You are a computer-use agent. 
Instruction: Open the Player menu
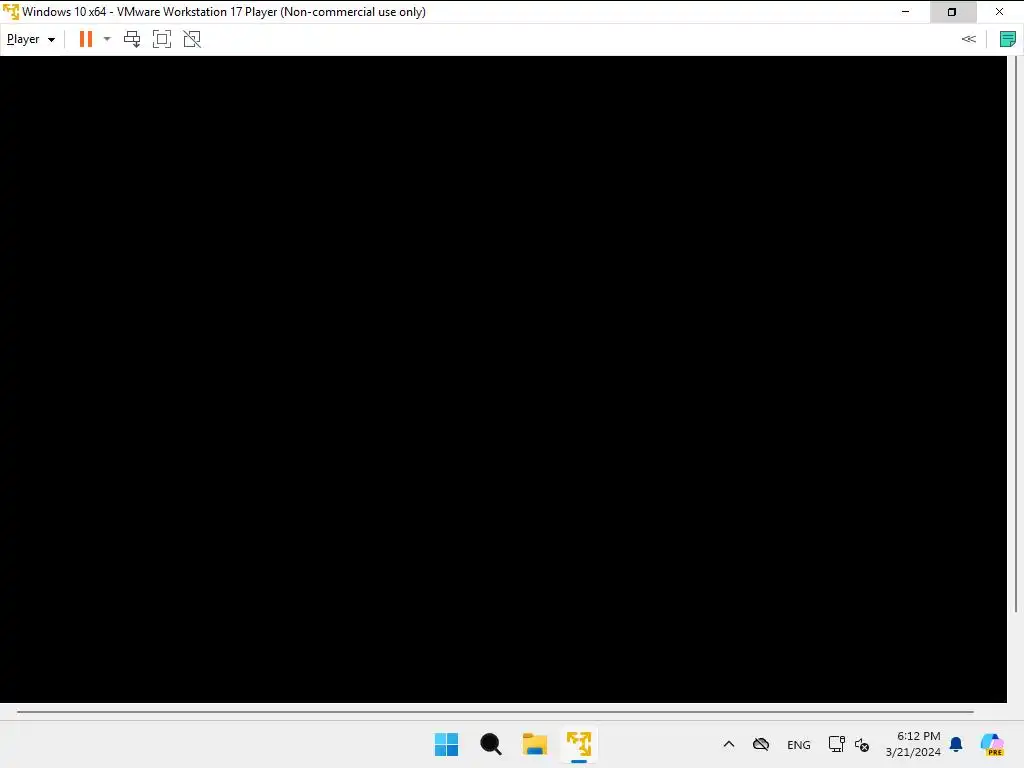coord(31,39)
